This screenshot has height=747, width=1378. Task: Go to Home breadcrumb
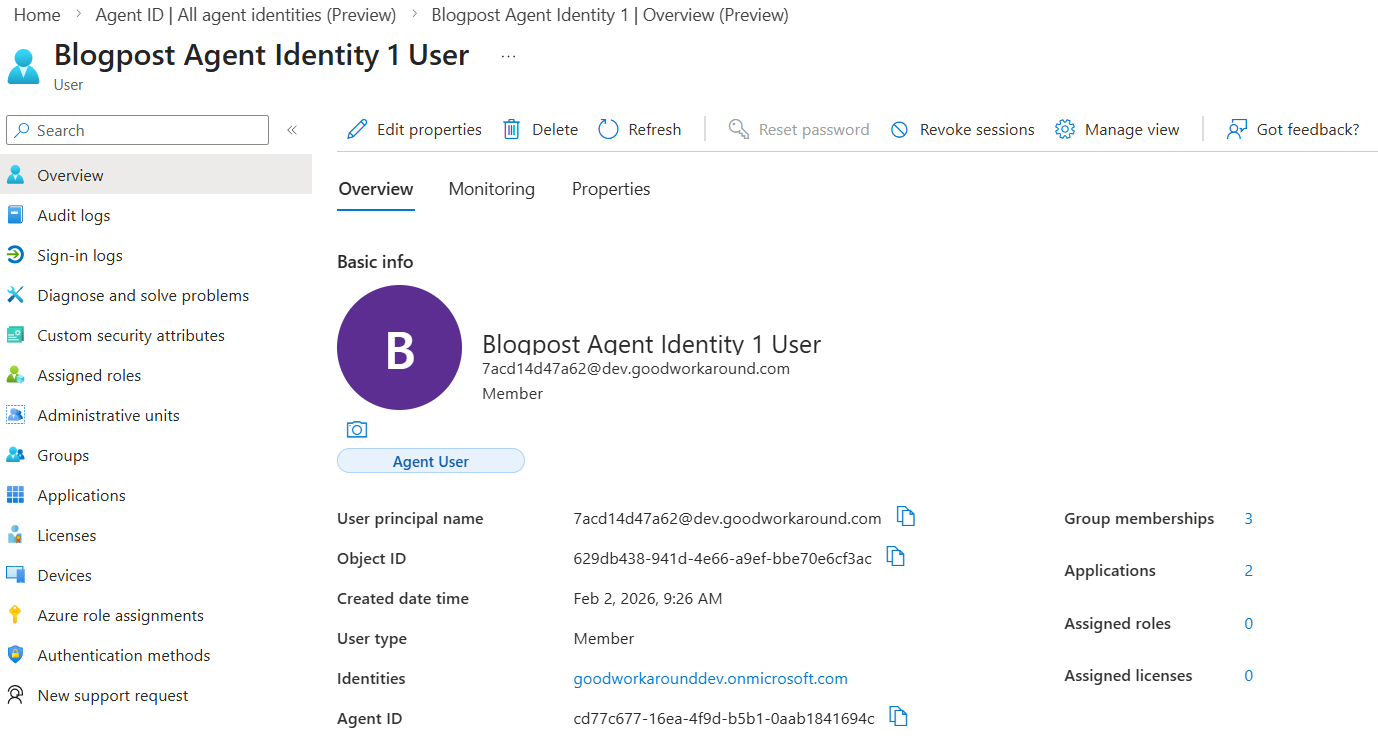click(37, 15)
